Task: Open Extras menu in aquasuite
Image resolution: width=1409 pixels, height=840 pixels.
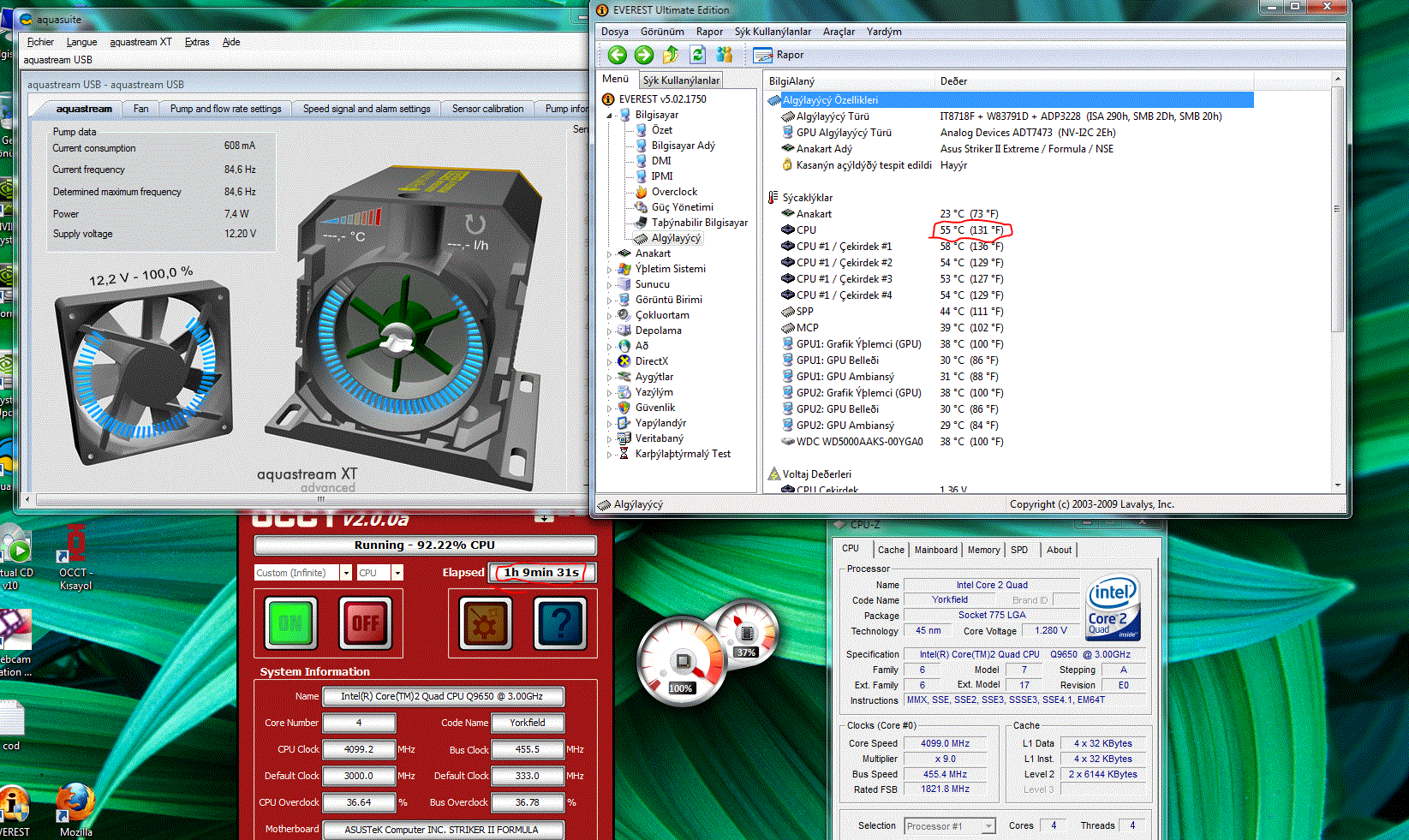Action: [197, 42]
